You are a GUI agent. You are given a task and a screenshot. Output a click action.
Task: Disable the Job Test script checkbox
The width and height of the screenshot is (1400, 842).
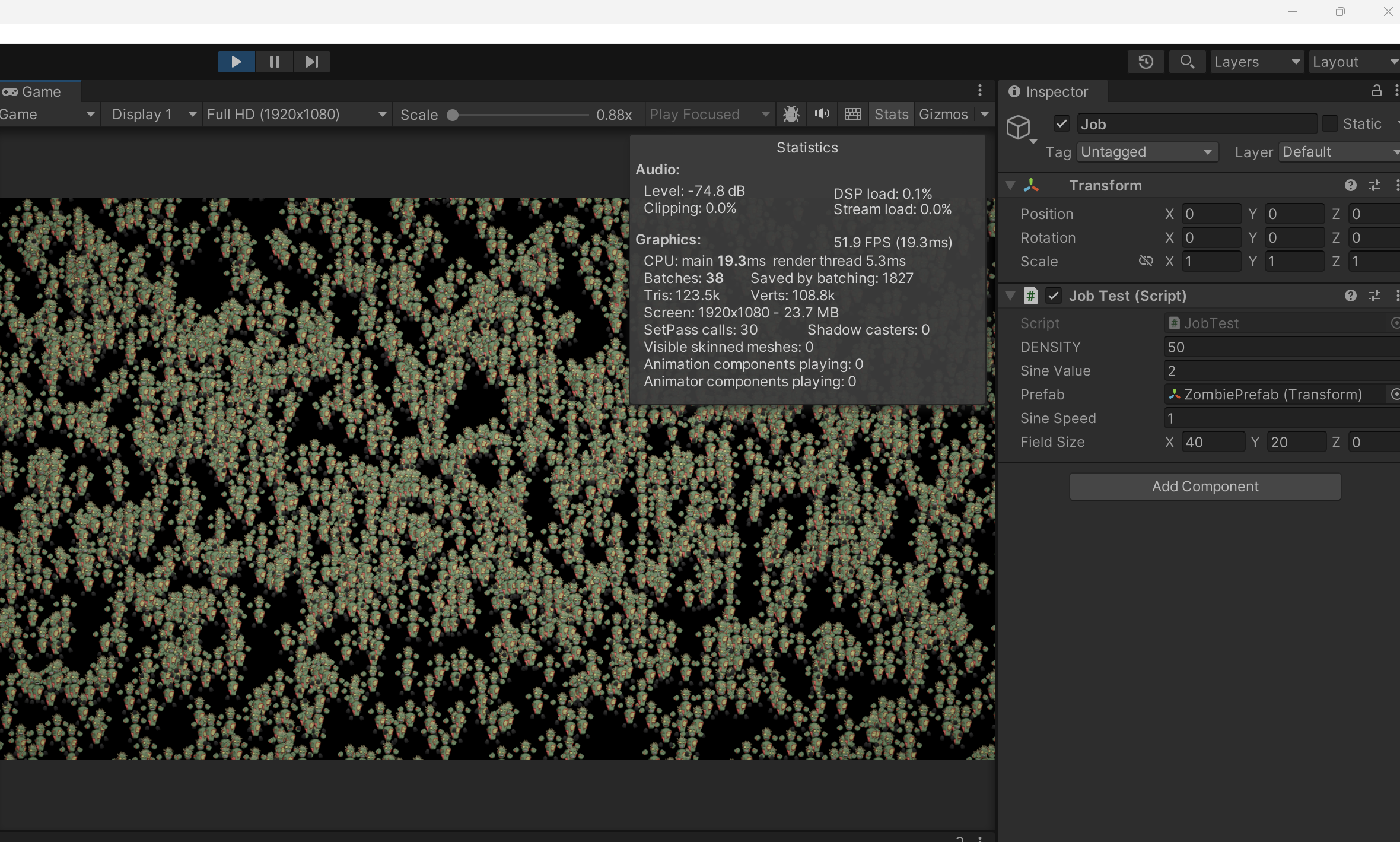tap(1054, 296)
